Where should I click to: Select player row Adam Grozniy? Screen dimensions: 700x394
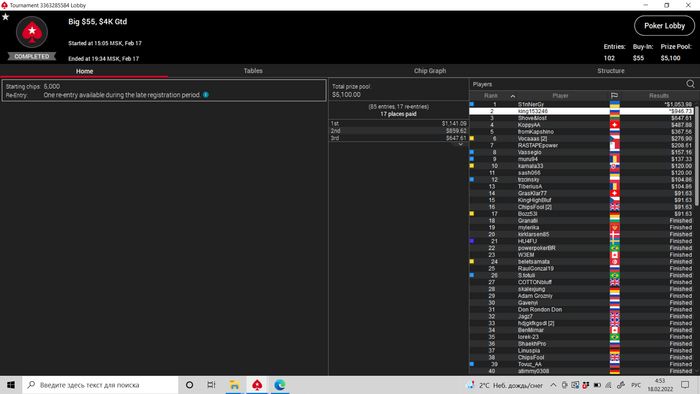(x=582, y=296)
